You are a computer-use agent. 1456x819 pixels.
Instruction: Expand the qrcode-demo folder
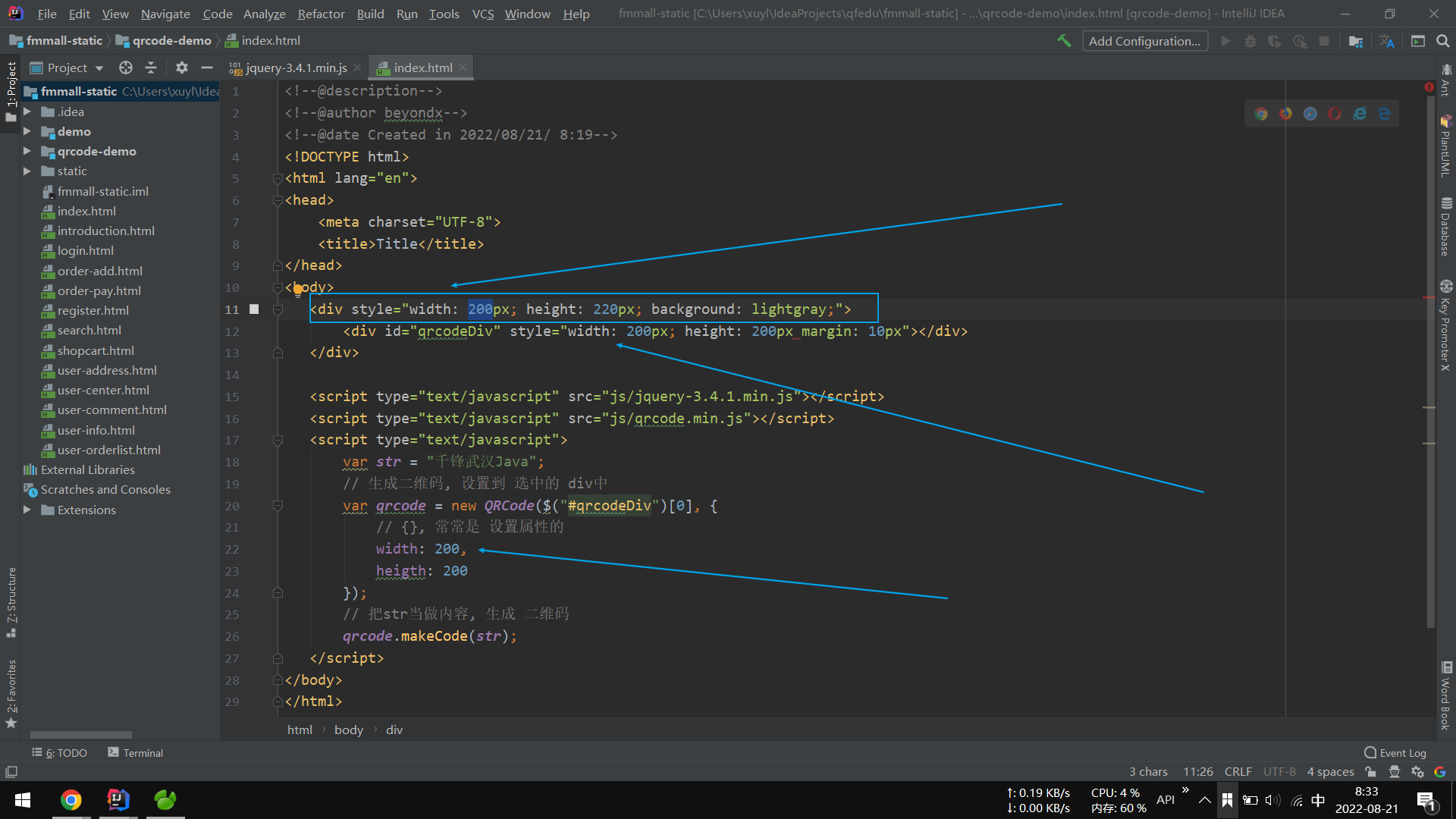[27, 151]
